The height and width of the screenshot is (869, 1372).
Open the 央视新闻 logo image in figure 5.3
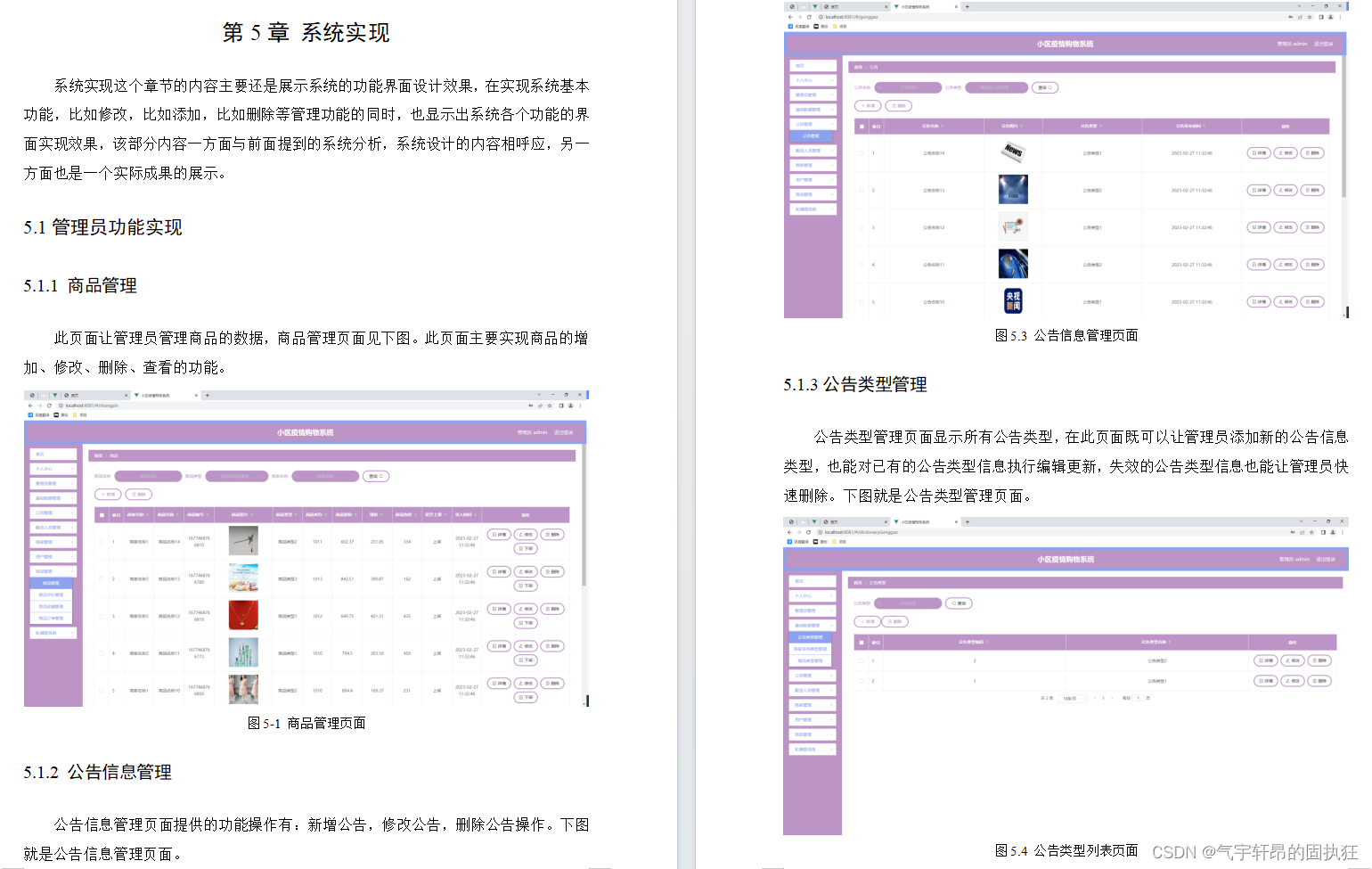pyautogui.click(x=1013, y=301)
